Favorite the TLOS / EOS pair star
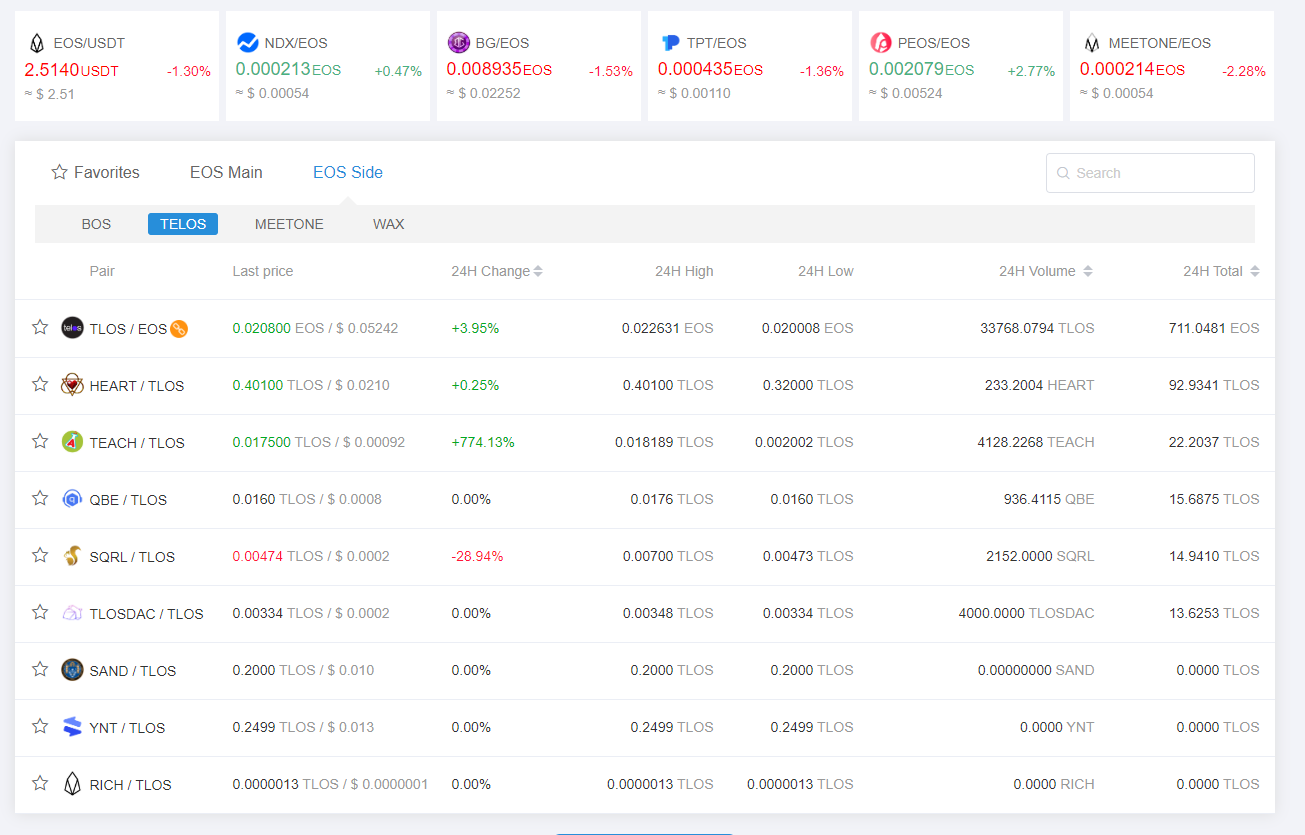The image size is (1305, 835). (x=40, y=327)
